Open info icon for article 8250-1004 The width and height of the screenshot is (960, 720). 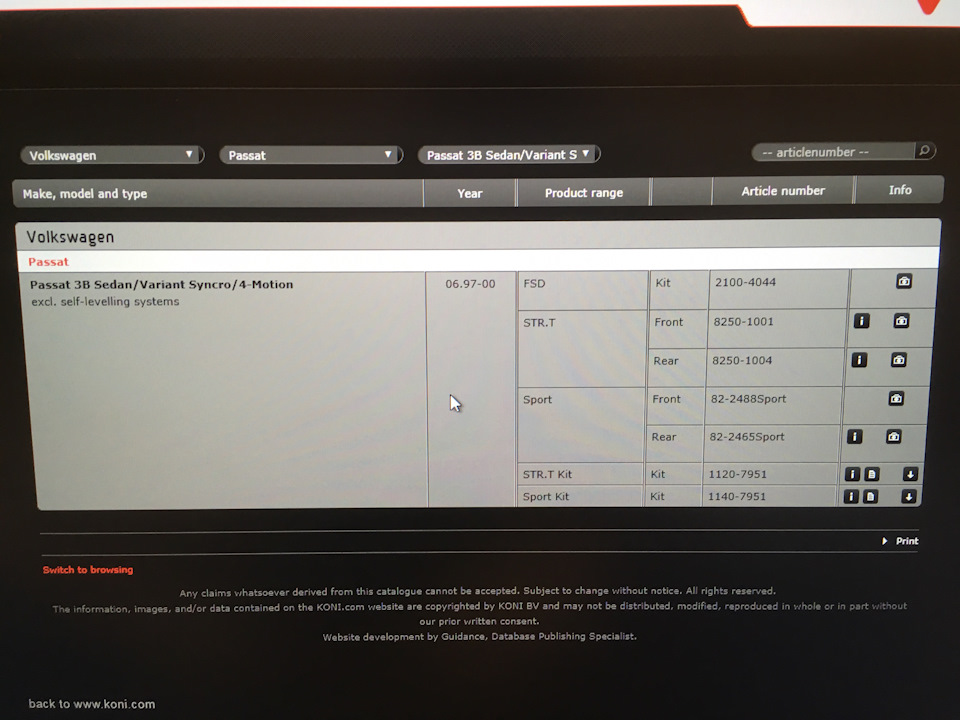(x=859, y=360)
